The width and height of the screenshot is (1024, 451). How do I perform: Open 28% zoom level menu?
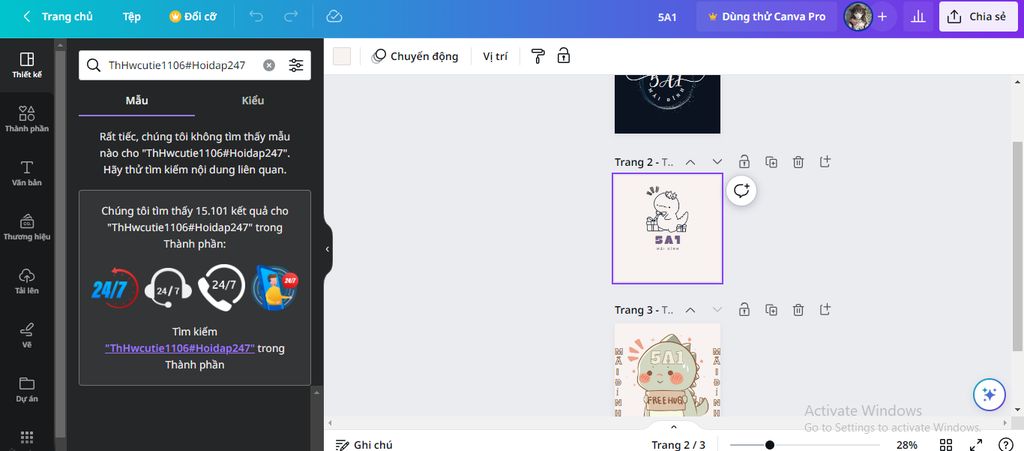click(x=906, y=445)
